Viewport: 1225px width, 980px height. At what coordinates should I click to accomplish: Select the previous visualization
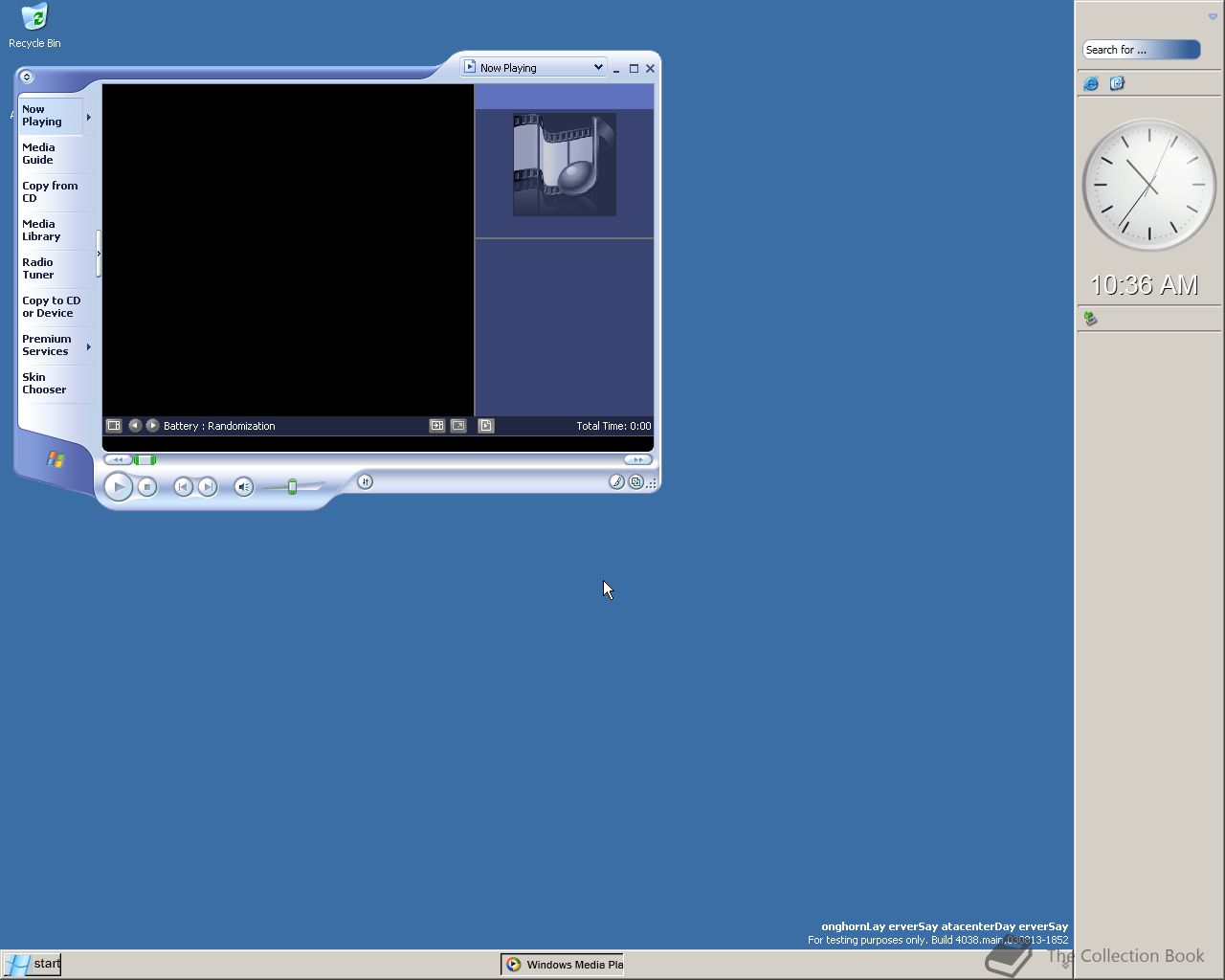click(135, 425)
